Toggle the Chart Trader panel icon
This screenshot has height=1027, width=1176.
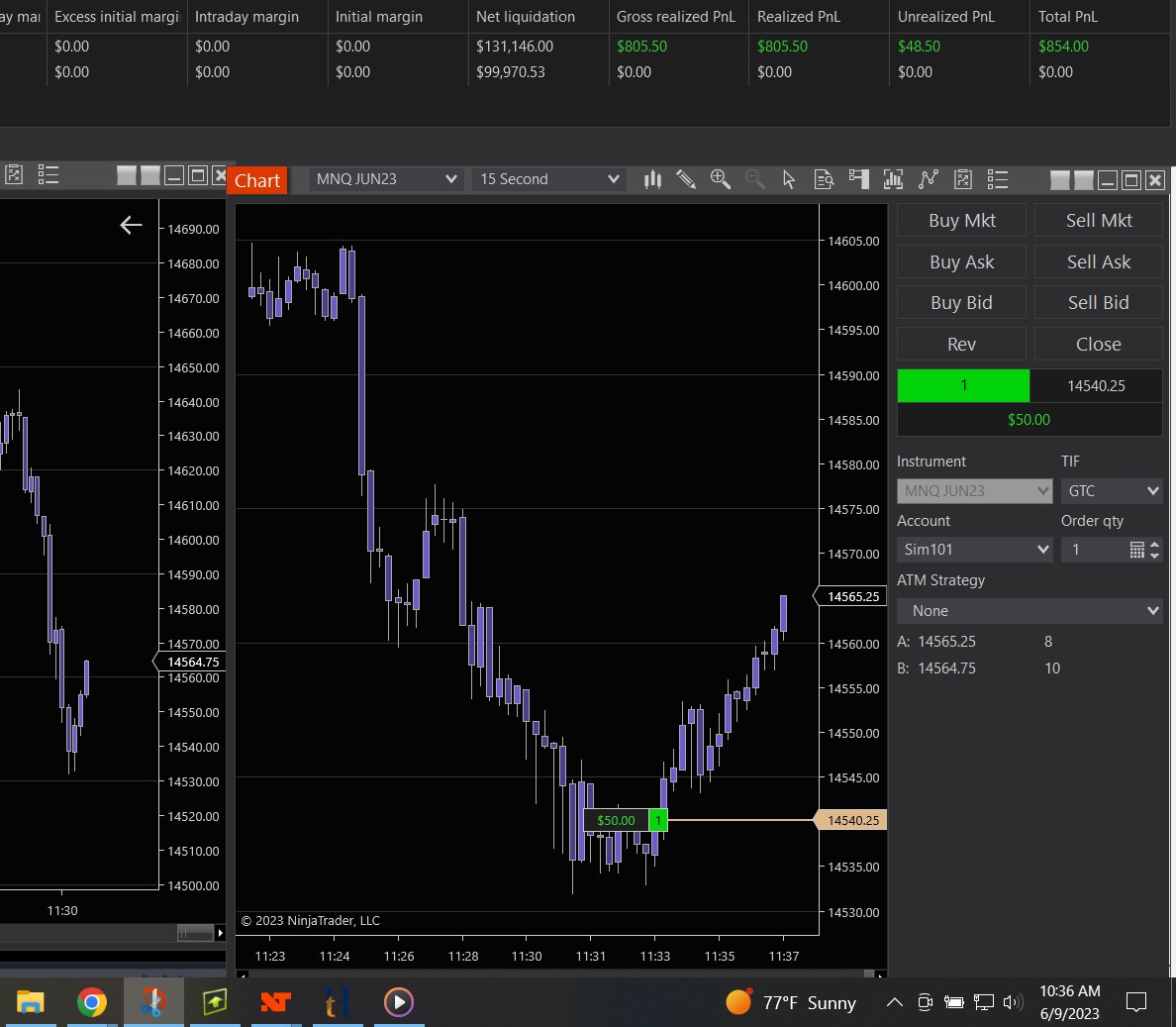[x=859, y=179]
